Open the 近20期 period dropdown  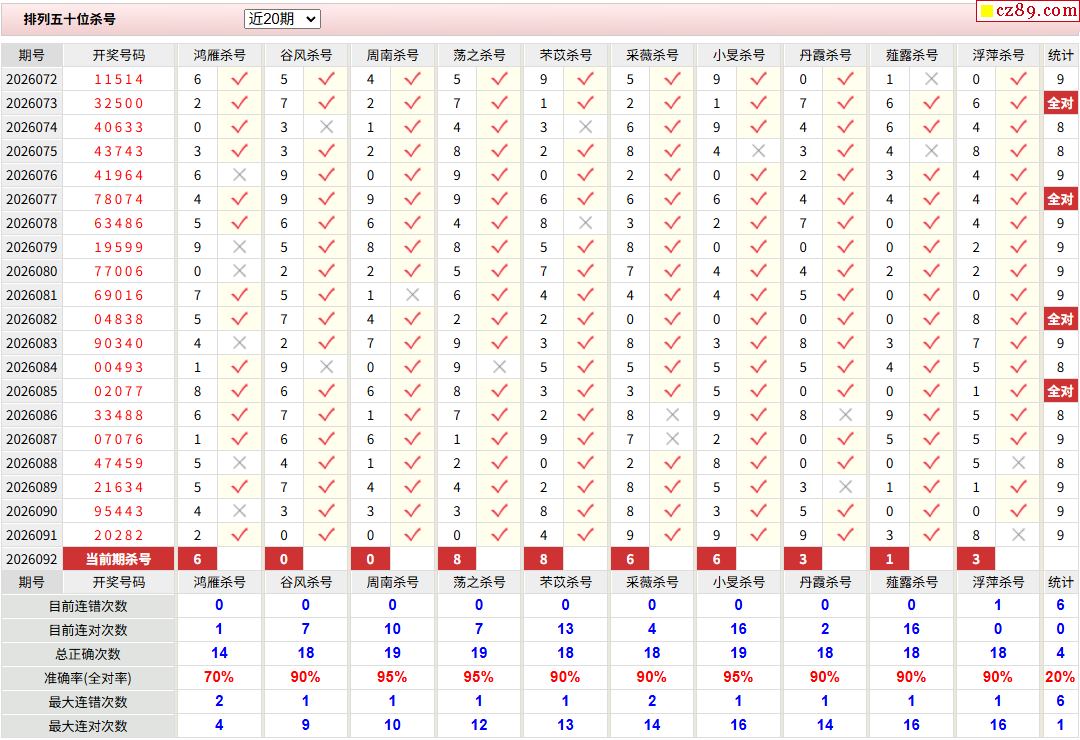pyautogui.click(x=281, y=19)
